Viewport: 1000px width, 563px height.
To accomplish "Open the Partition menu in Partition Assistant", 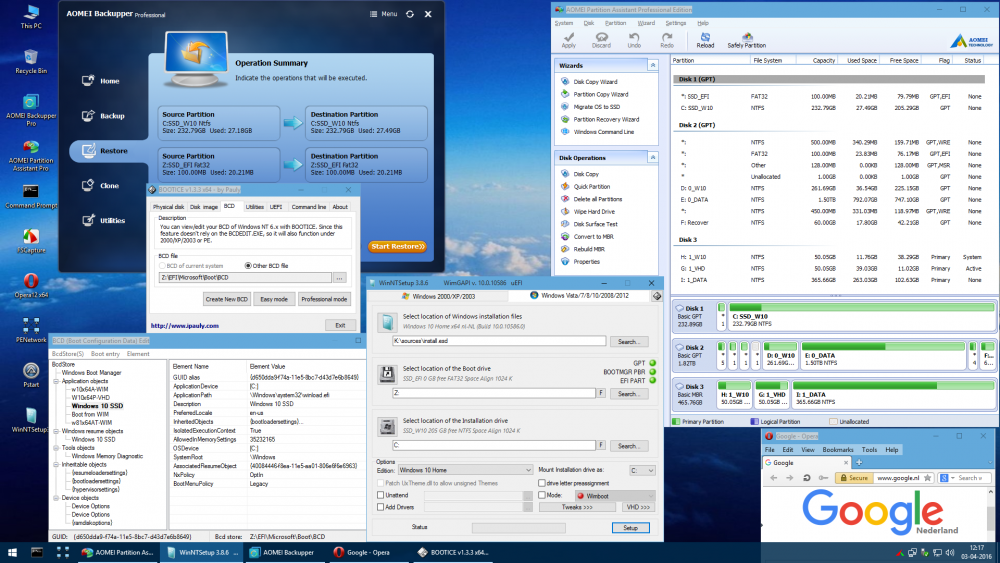I will [615, 23].
